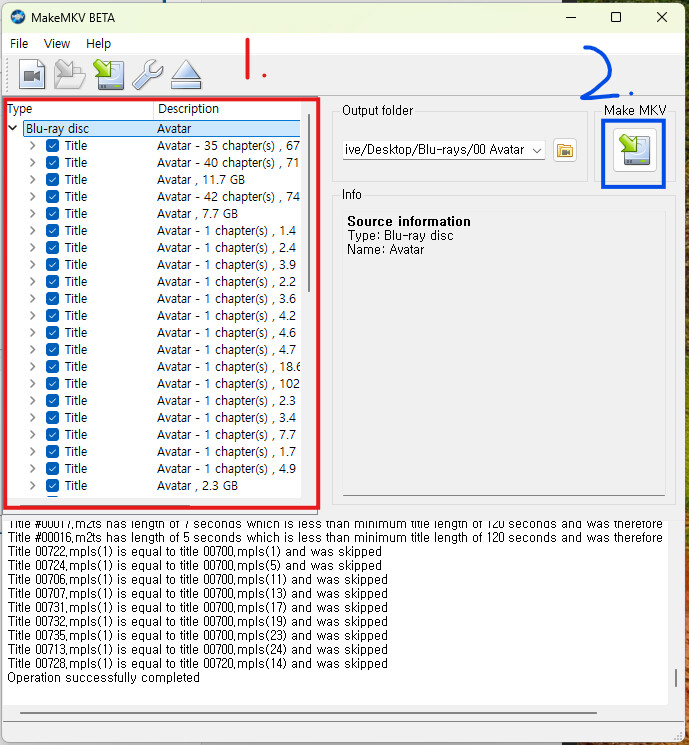The width and height of the screenshot is (689, 745).
Task: Click the Set output folder icon
Action: [565, 151]
